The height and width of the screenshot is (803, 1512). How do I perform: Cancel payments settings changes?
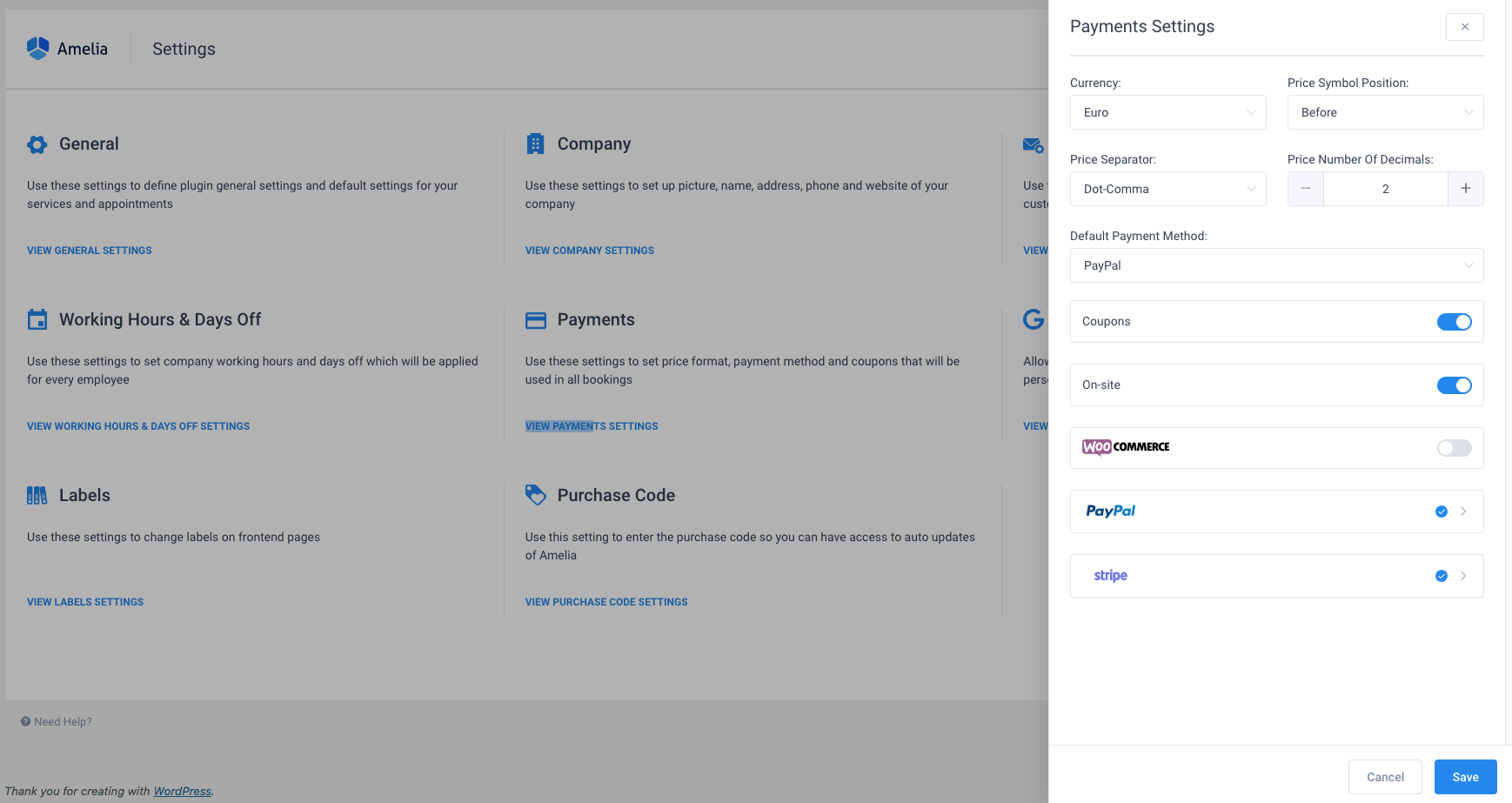click(x=1385, y=777)
